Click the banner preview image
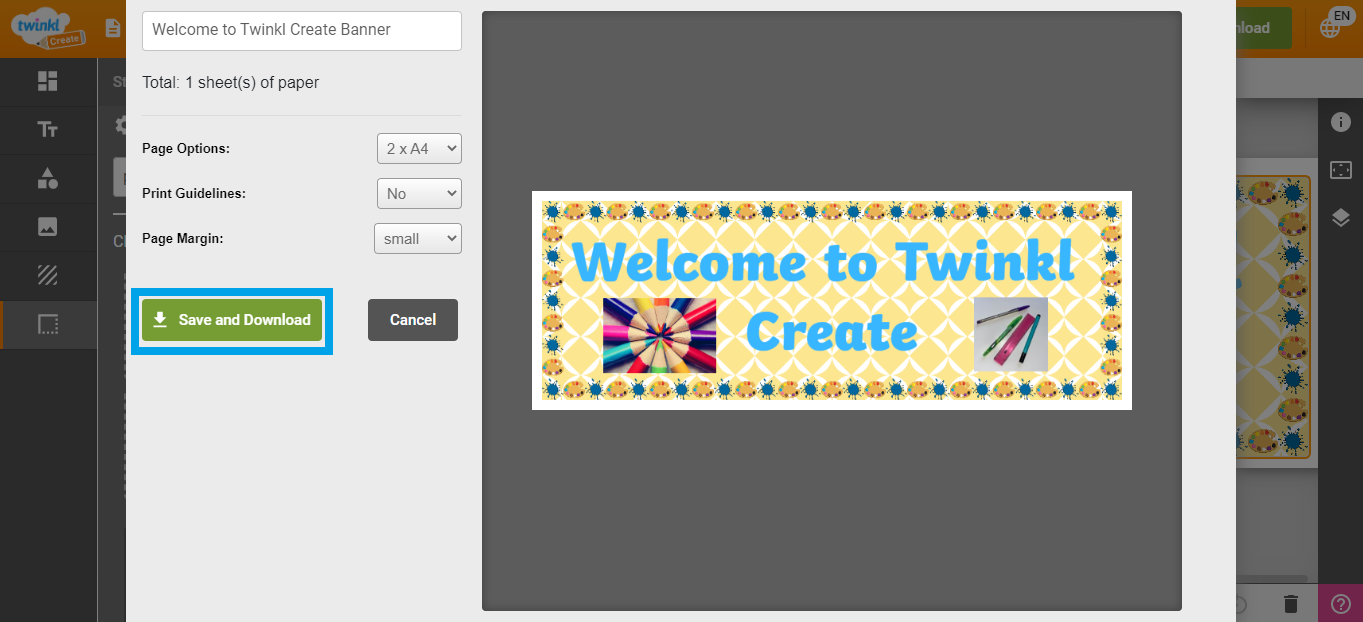Screen dimensions: 1363x622 [x=832, y=300]
